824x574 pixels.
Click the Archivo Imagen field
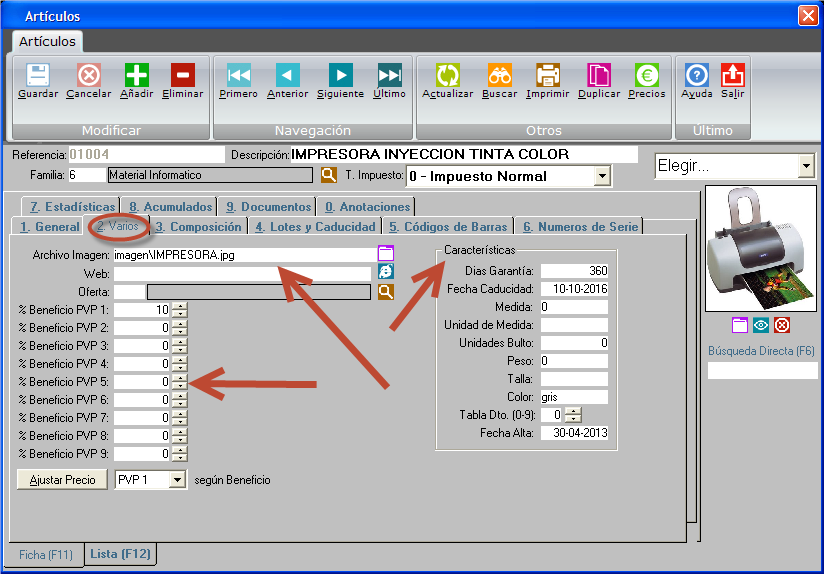pyautogui.click(x=244, y=255)
